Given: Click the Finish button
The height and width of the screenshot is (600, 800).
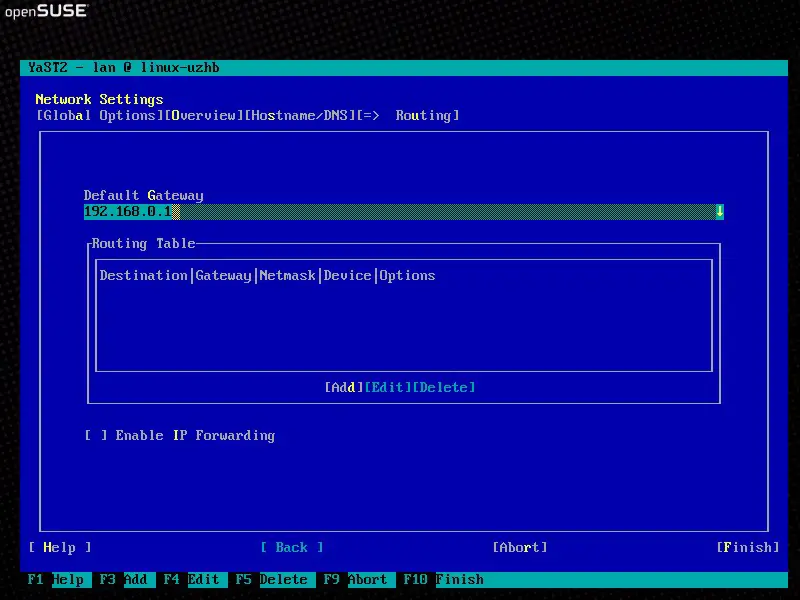Looking at the screenshot, I should (747, 548).
